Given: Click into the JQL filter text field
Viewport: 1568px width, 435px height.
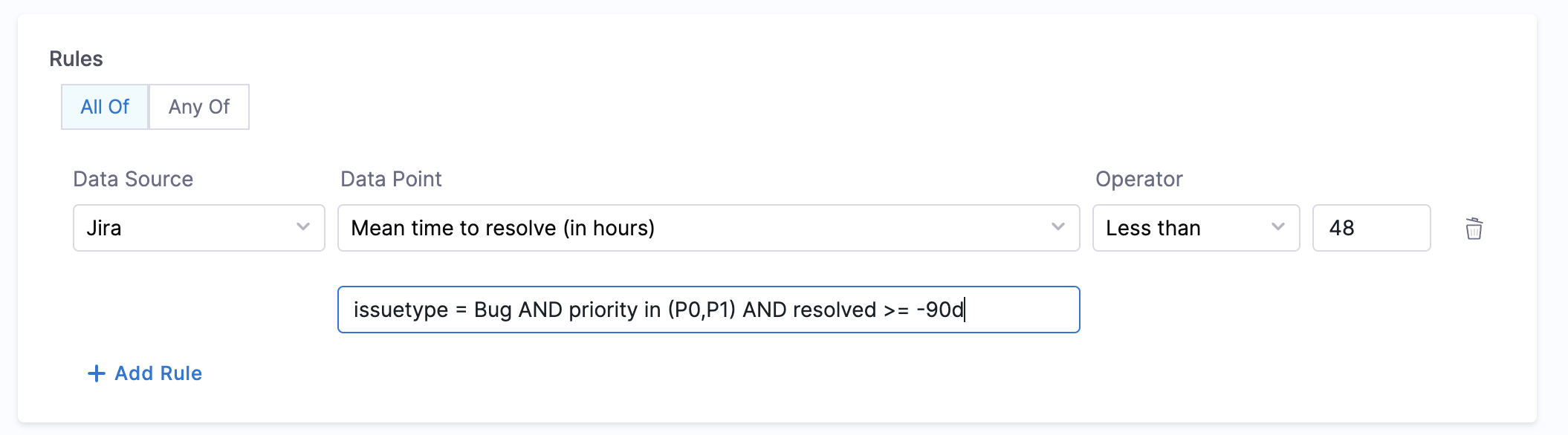Looking at the screenshot, I should click(x=707, y=310).
